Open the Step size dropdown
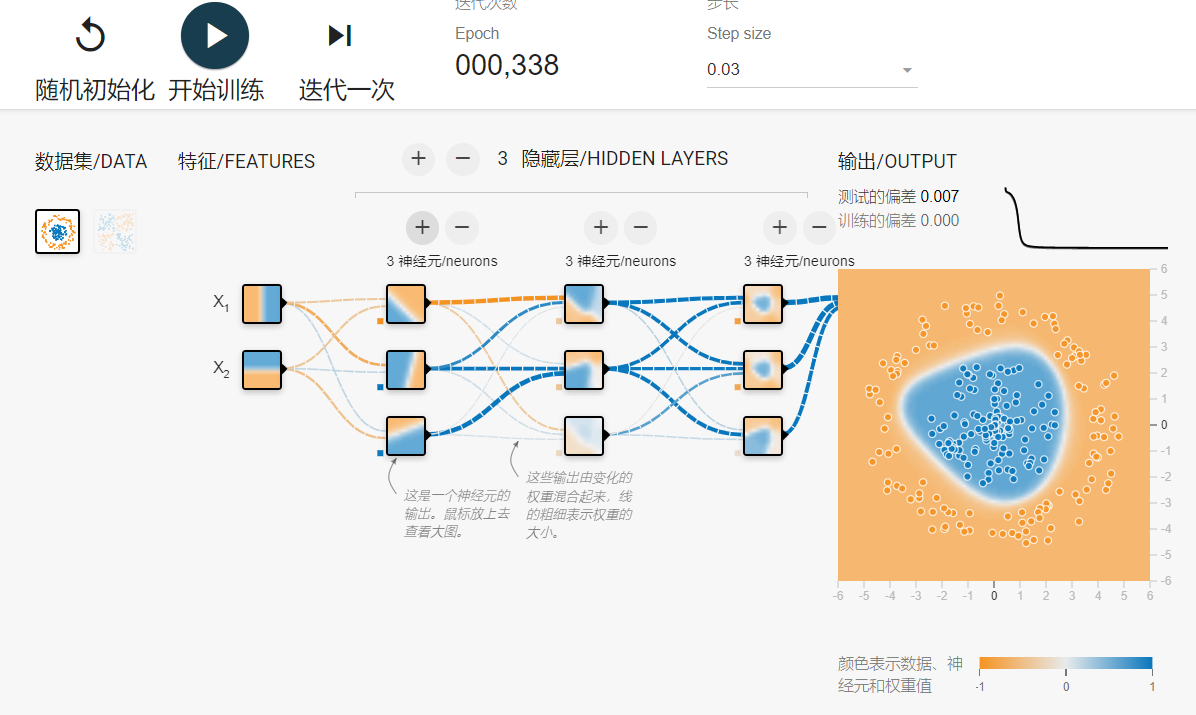The width and height of the screenshot is (1196, 715). (811, 70)
